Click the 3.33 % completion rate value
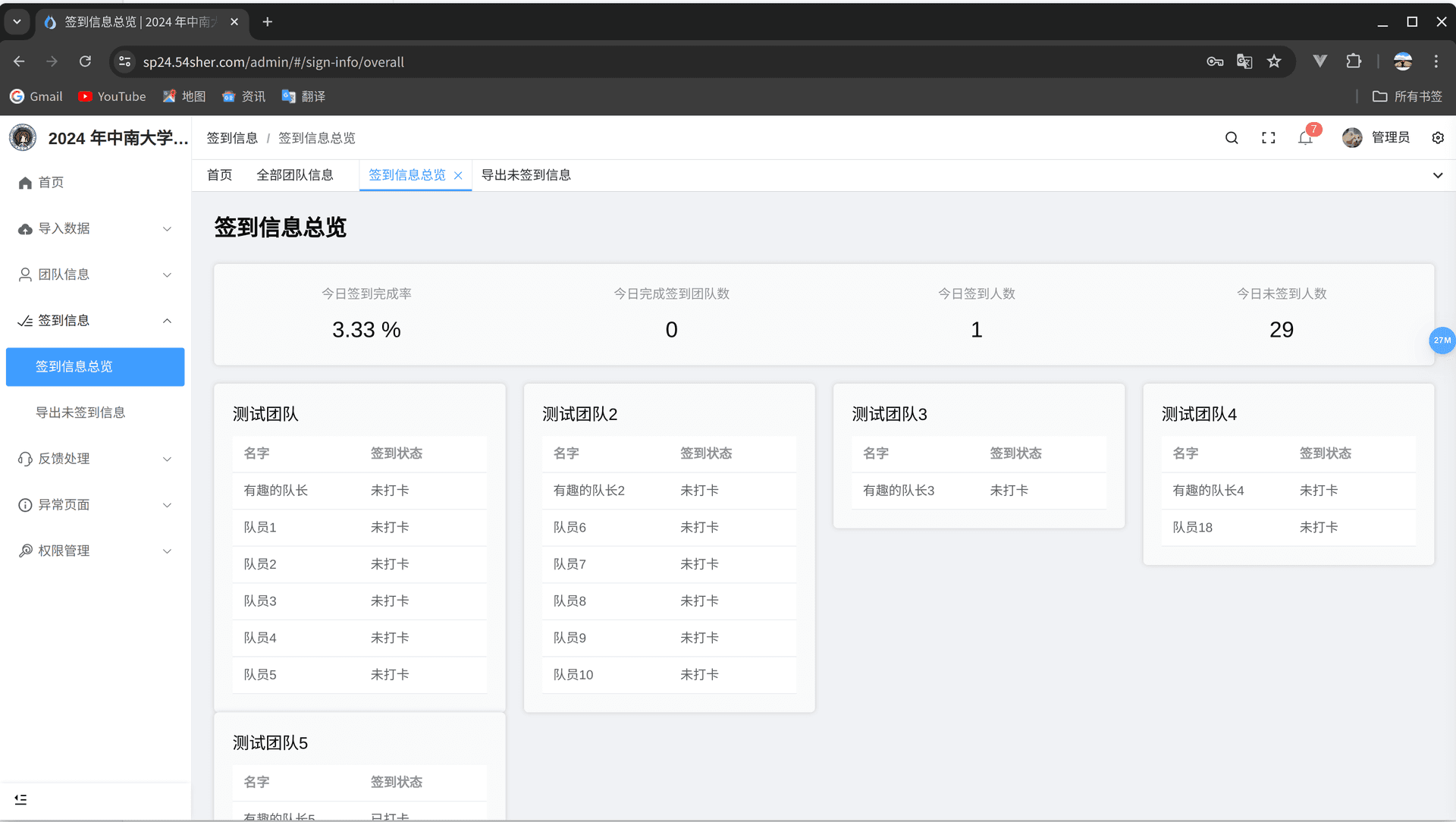 (366, 330)
